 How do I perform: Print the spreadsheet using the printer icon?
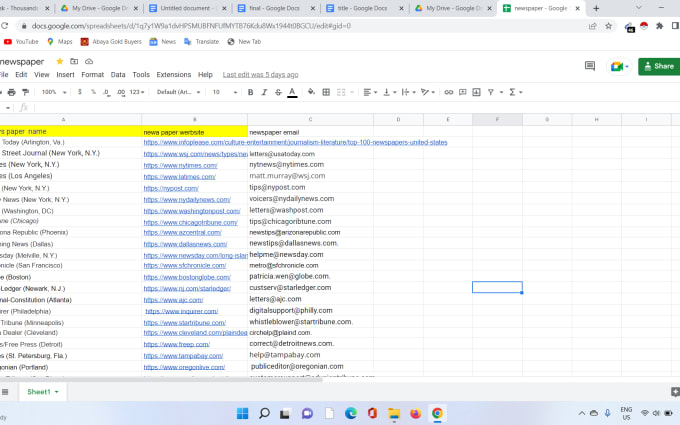point(12,92)
